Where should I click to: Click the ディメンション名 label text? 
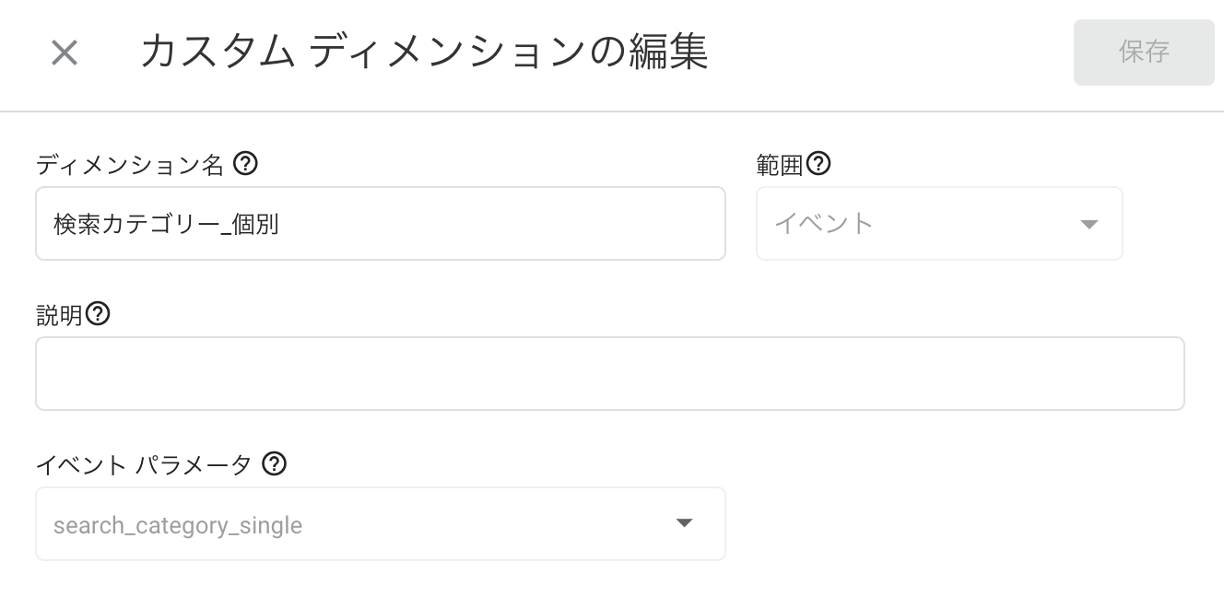(x=131, y=165)
